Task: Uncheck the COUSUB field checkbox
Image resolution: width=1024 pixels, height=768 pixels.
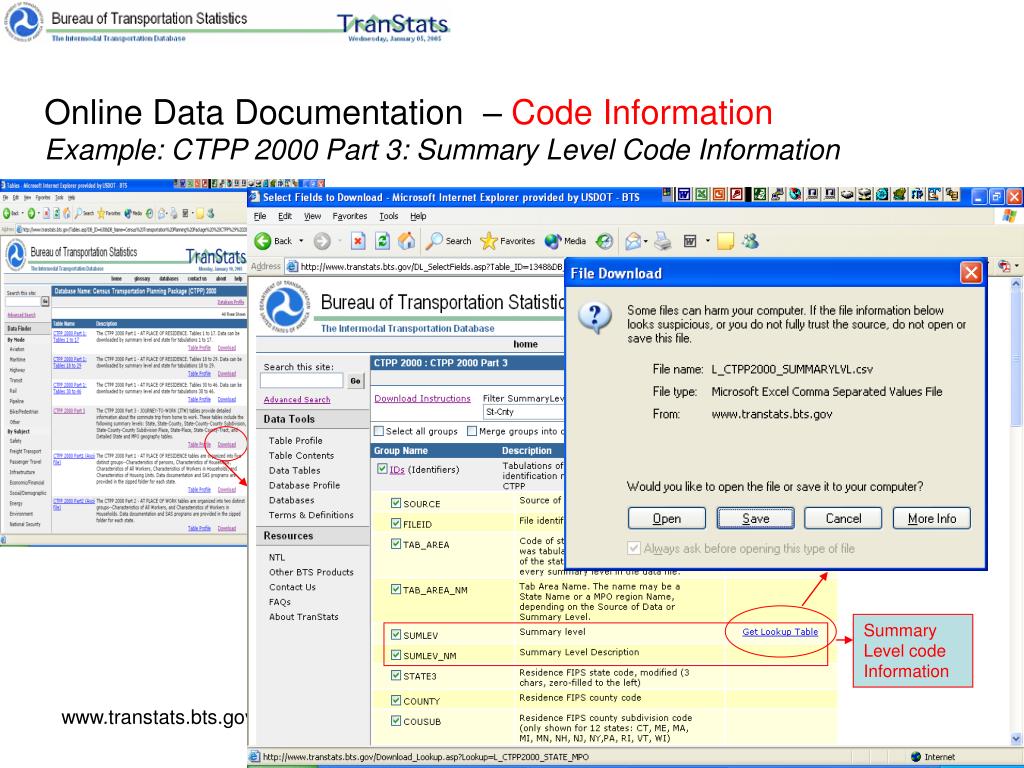Action: coord(396,721)
